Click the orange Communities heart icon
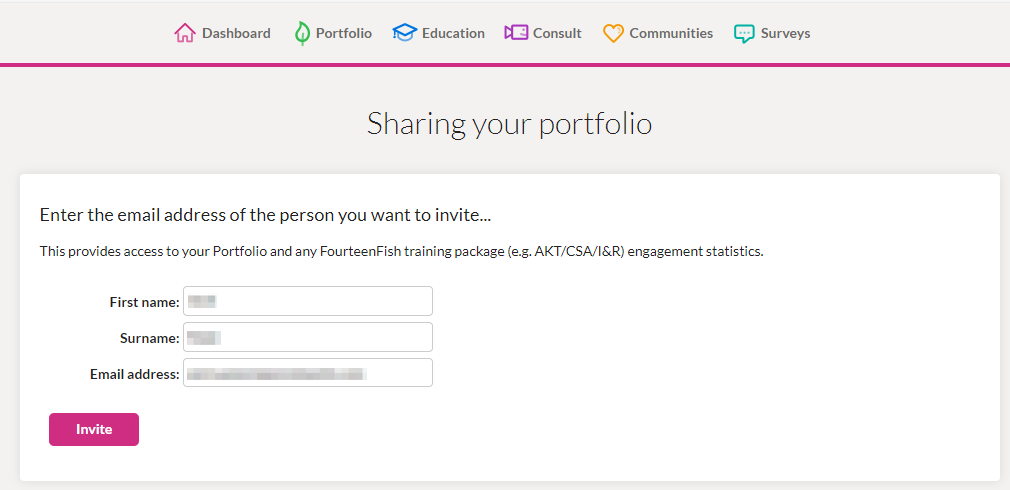Viewport: 1010px width, 490px height. 613,33
